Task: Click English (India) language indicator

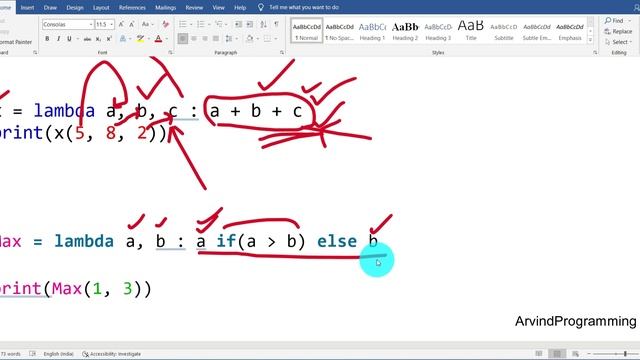Action: 58,354
